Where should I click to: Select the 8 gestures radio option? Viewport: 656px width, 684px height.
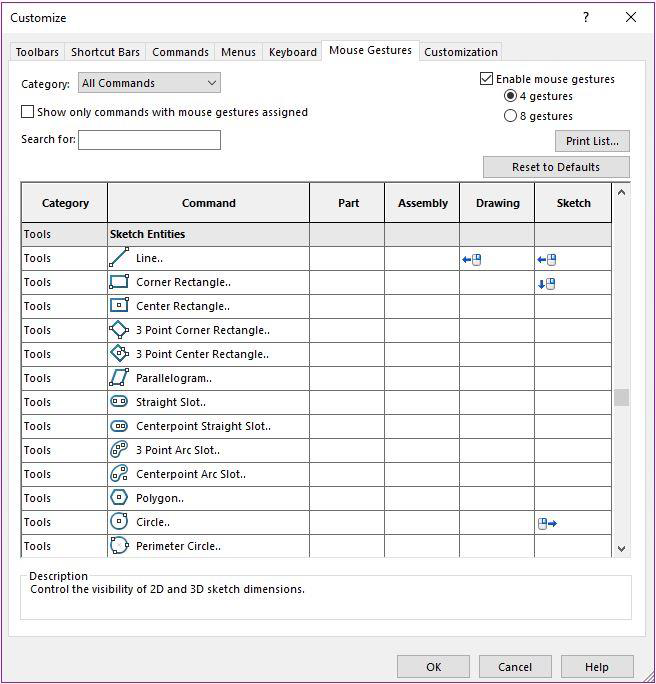point(511,116)
